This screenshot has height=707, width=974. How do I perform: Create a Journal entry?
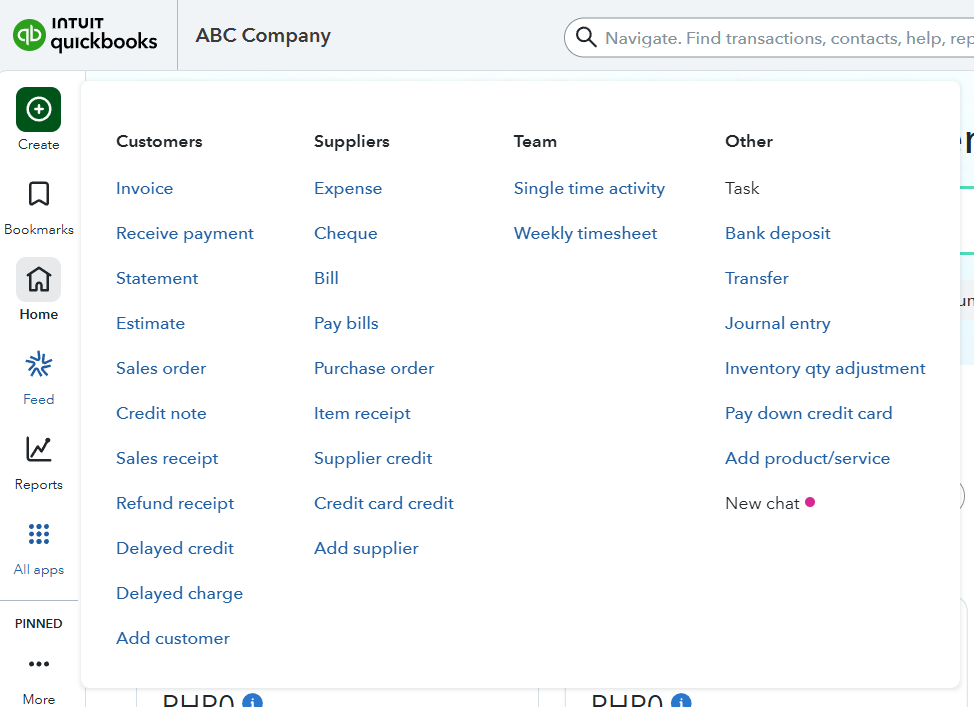777,323
